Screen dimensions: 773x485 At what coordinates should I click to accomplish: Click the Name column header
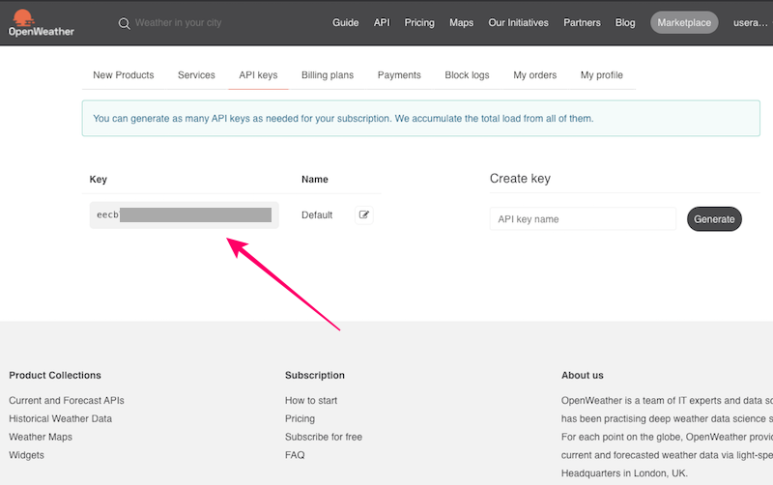pos(315,179)
